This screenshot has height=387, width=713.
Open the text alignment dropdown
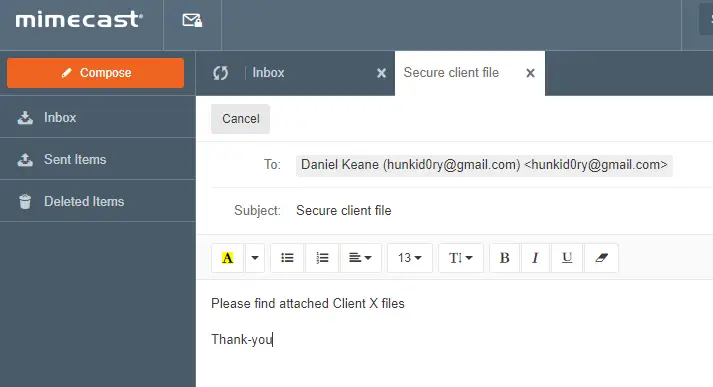(x=361, y=258)
